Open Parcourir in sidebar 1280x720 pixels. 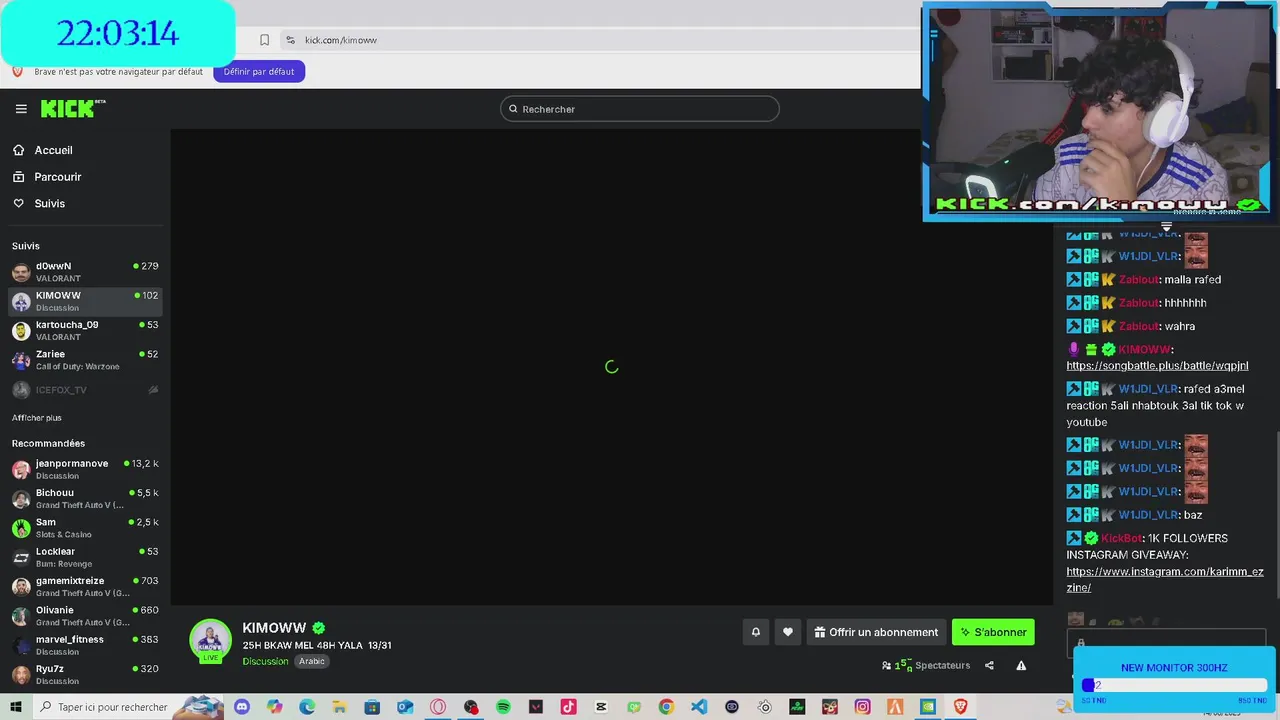coord(57,177)
